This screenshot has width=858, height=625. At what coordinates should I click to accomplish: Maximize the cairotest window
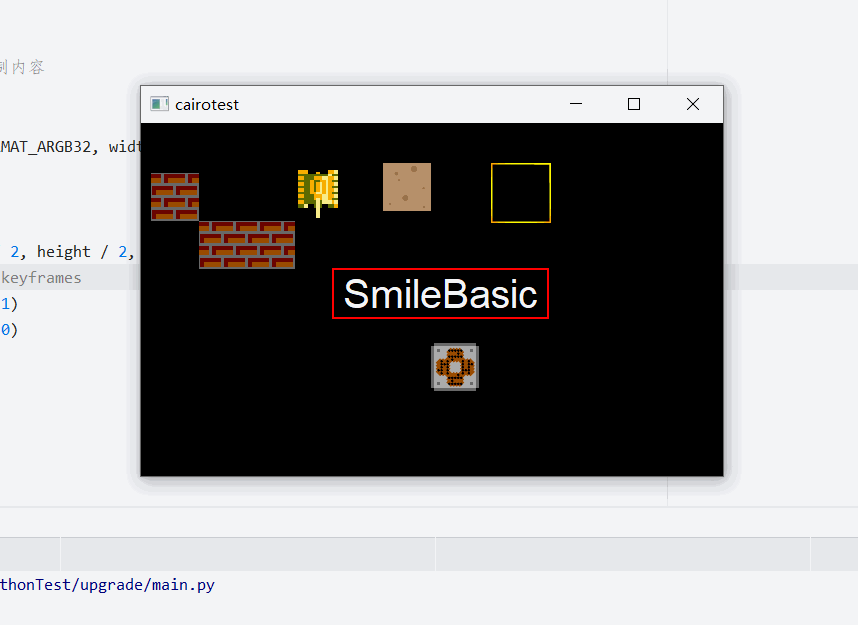pyautogui.click(x=634, y=104)
